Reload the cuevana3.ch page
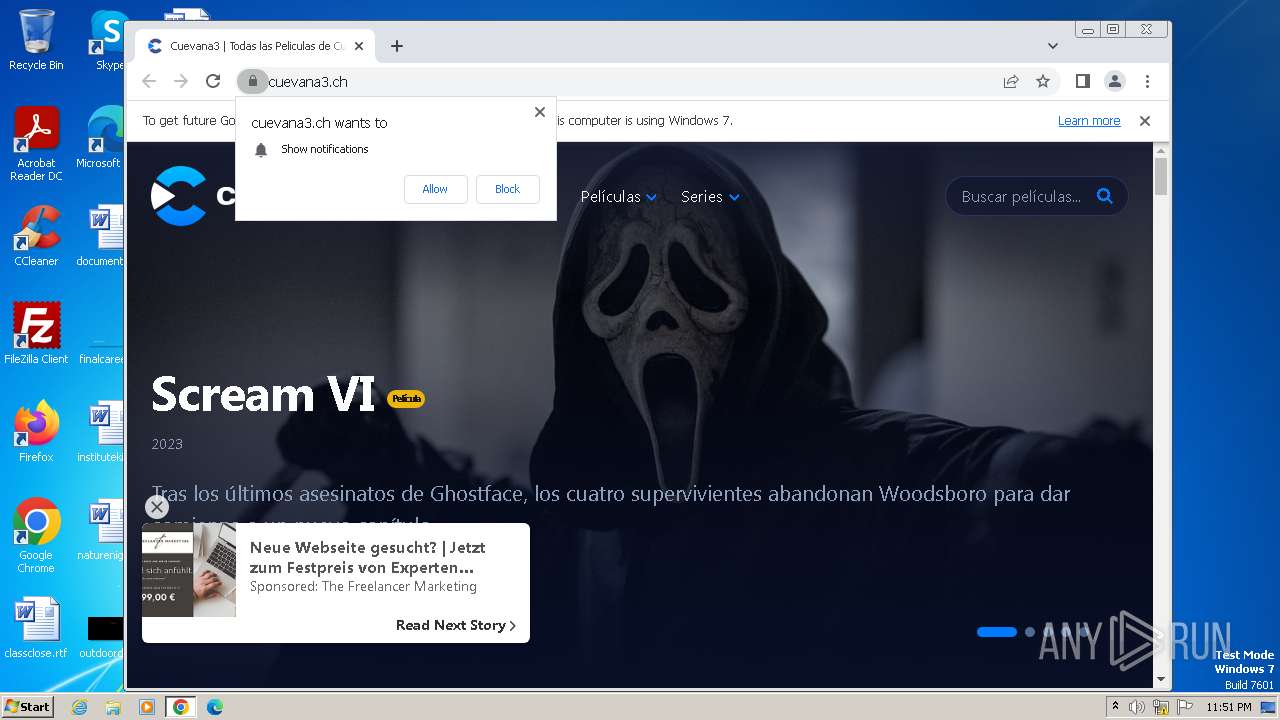Screen dimensions: 1280x720 (213, 81)
